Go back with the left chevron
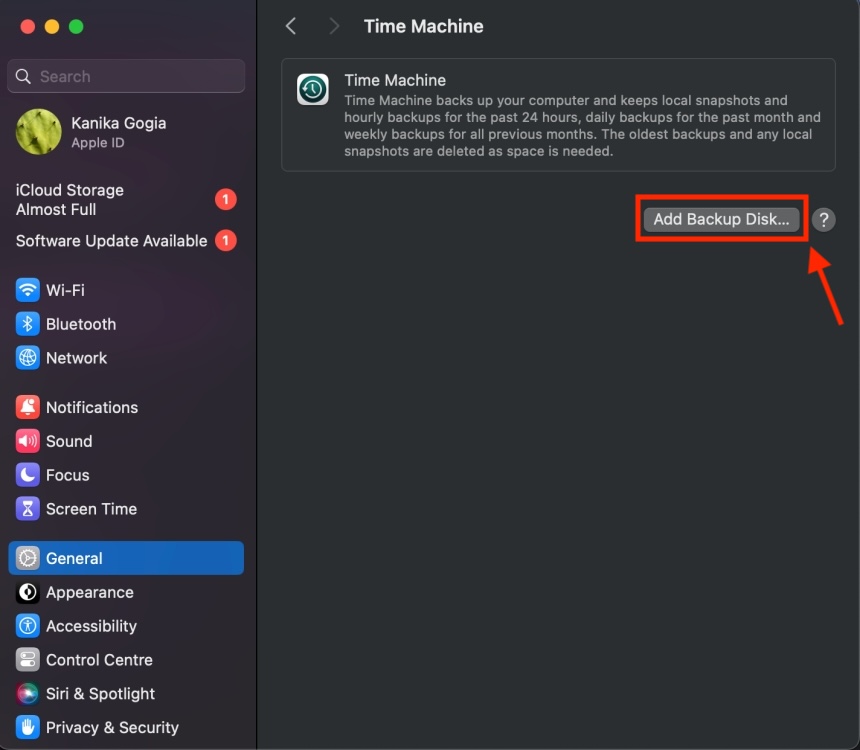Viewport: 860px width, 750px height. [291, 26]
